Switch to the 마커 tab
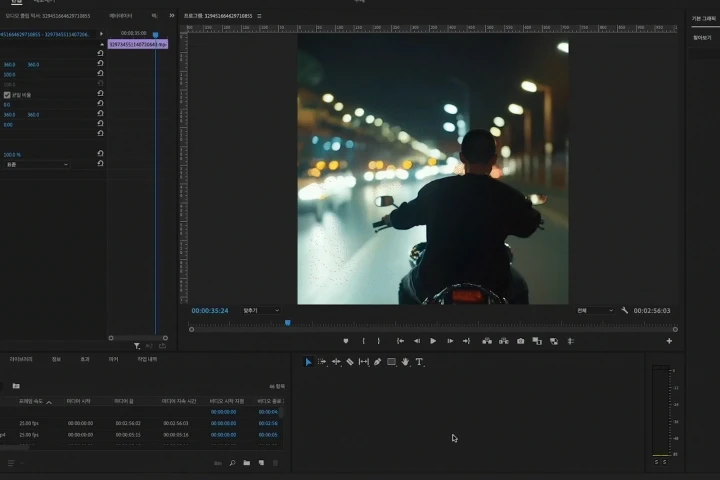The height and width of the screenshot is (480, 720). point(113,359)
